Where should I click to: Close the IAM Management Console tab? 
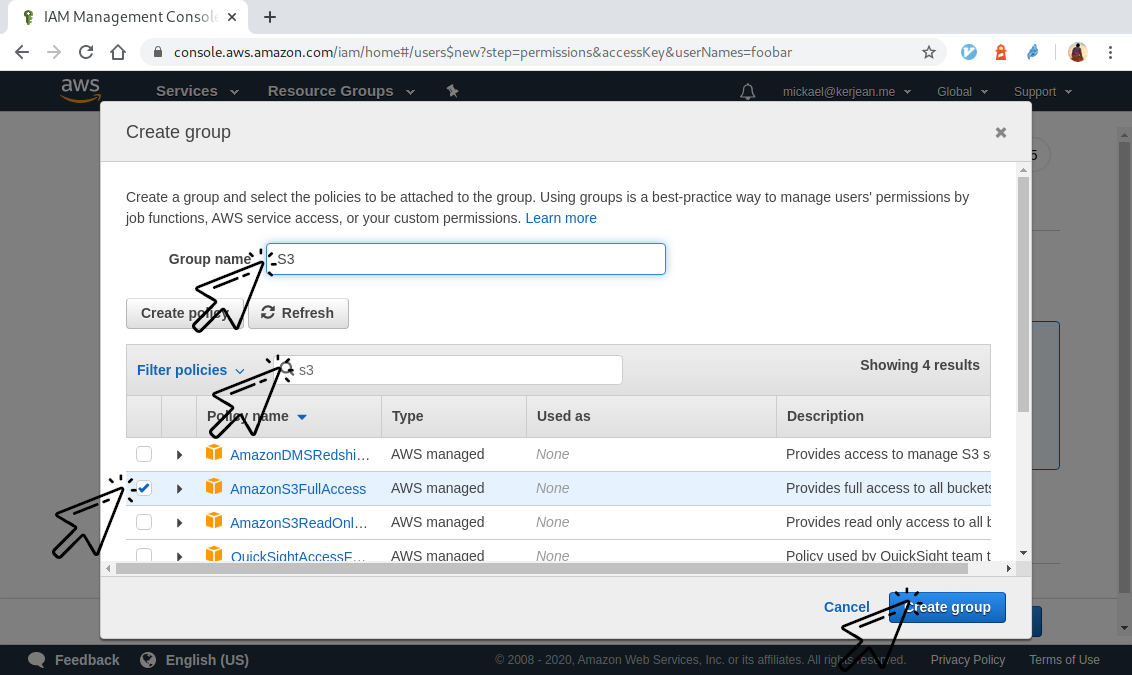pyautogui.click(x=232, y=17)
